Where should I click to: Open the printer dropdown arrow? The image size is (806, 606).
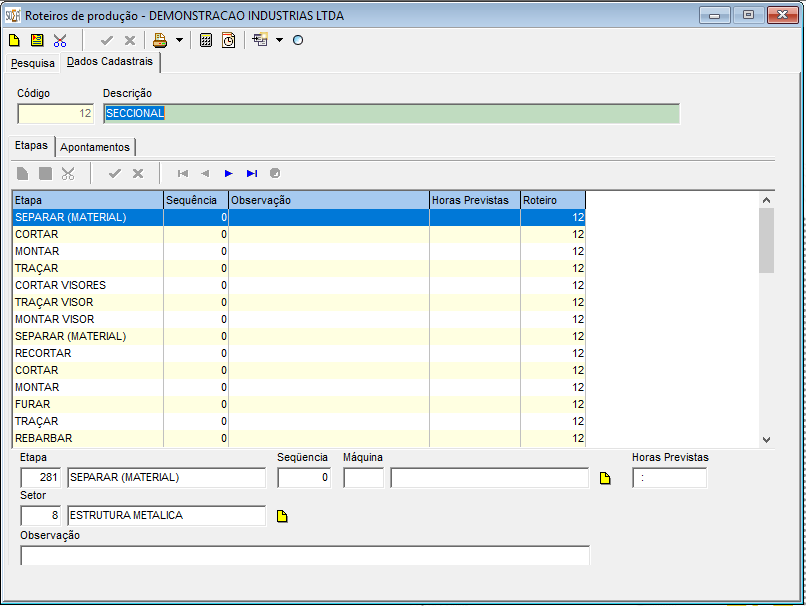click(179, 40)
